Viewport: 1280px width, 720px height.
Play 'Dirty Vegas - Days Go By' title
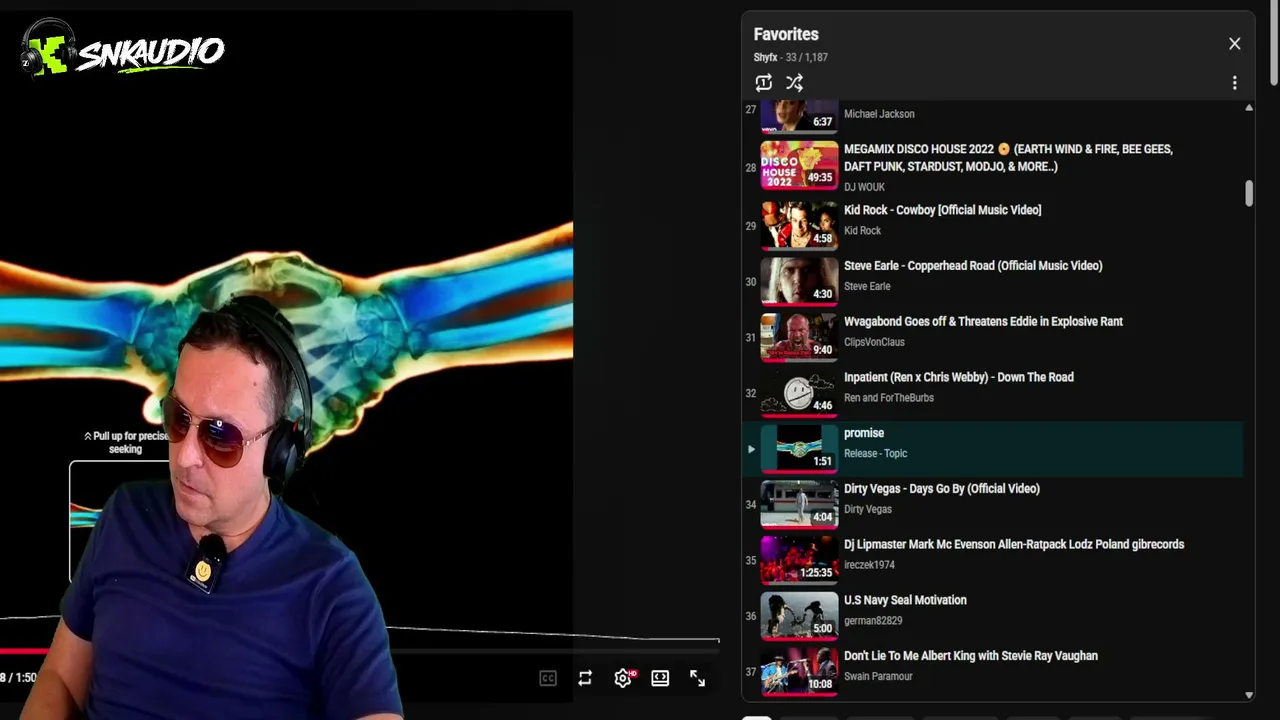[x=941, y=489]
